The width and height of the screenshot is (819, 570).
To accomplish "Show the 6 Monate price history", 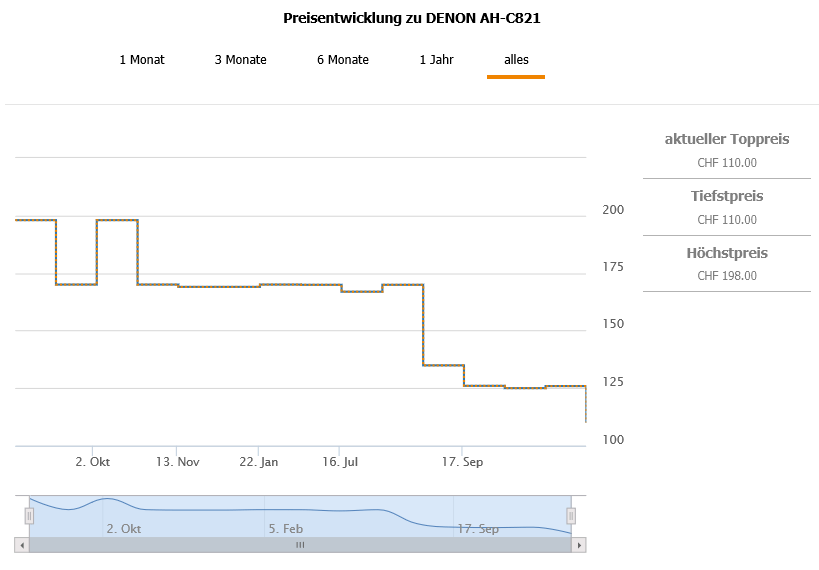I will pos(343,60).
